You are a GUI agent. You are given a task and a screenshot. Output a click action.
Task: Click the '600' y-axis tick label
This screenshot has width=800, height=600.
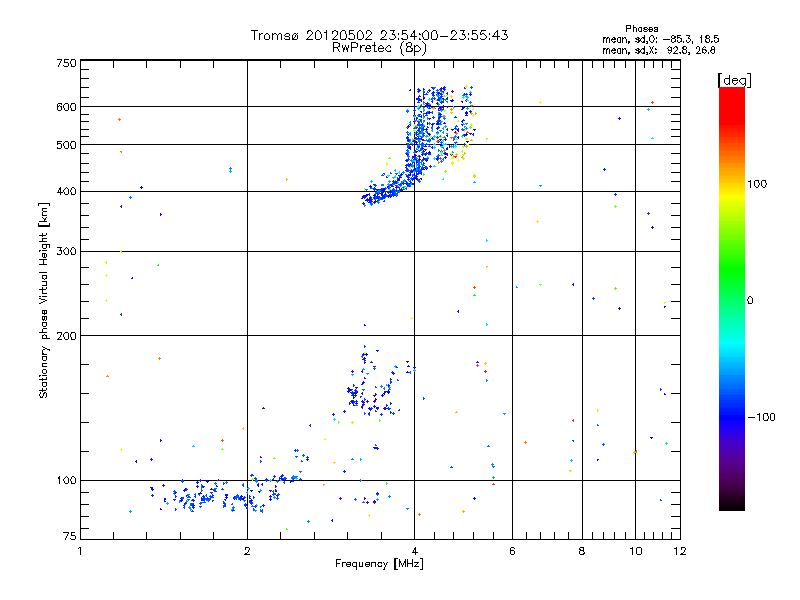pyautogui.click(x=66, y=107)
